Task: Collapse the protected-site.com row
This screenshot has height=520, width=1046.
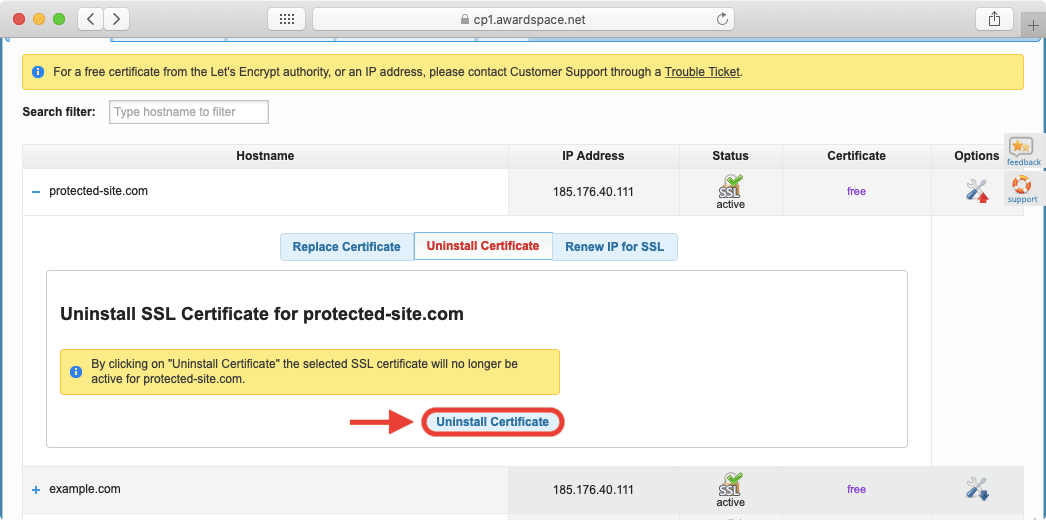Action: (36, 192)
